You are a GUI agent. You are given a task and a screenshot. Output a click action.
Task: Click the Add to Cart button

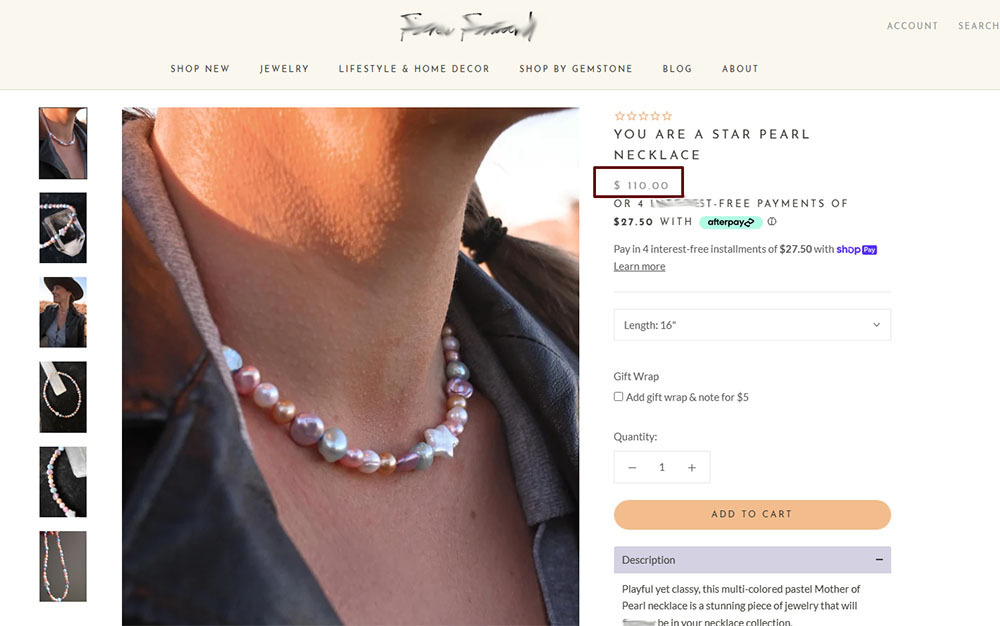pos(751,514)
